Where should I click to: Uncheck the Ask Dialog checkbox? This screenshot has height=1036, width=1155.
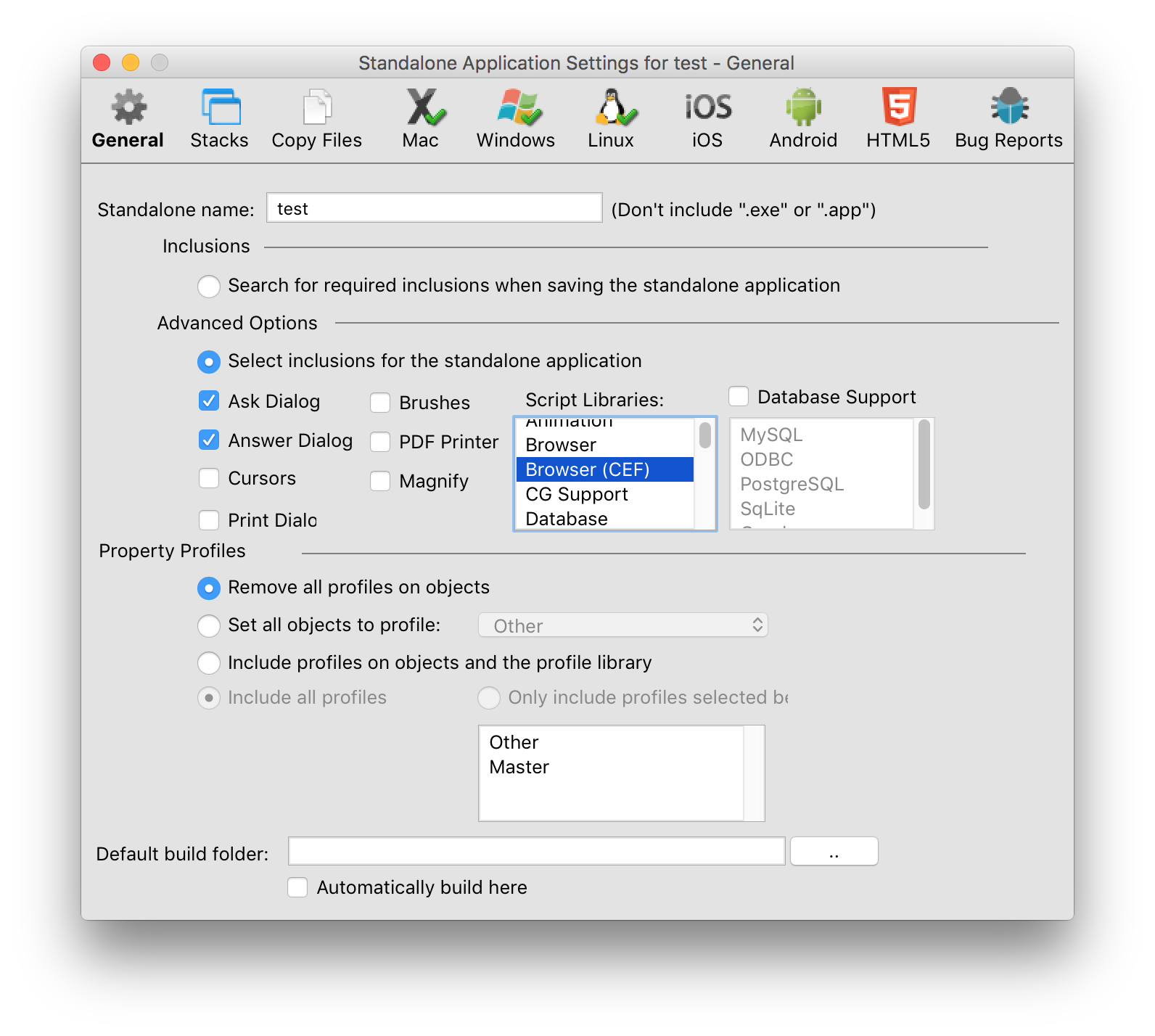pyautogui.click(x=209, y=400)
